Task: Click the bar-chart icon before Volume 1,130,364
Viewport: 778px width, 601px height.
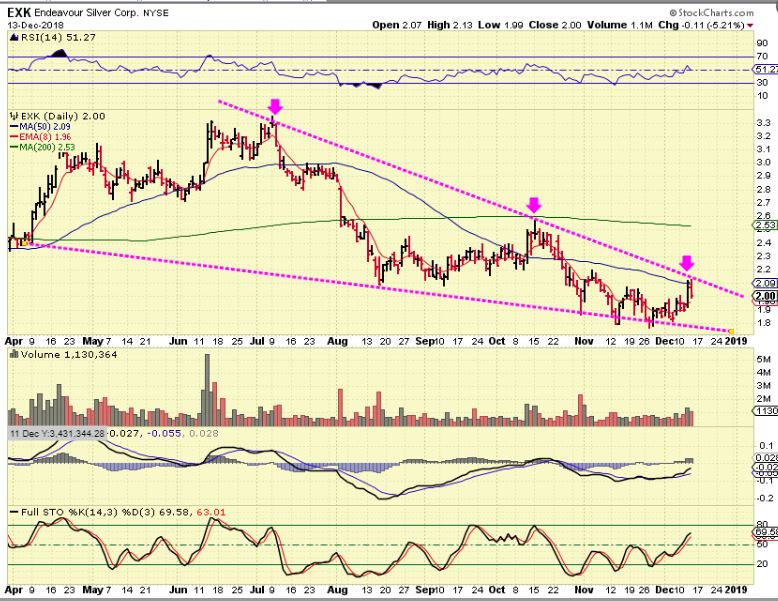Action: pos(14,354)
